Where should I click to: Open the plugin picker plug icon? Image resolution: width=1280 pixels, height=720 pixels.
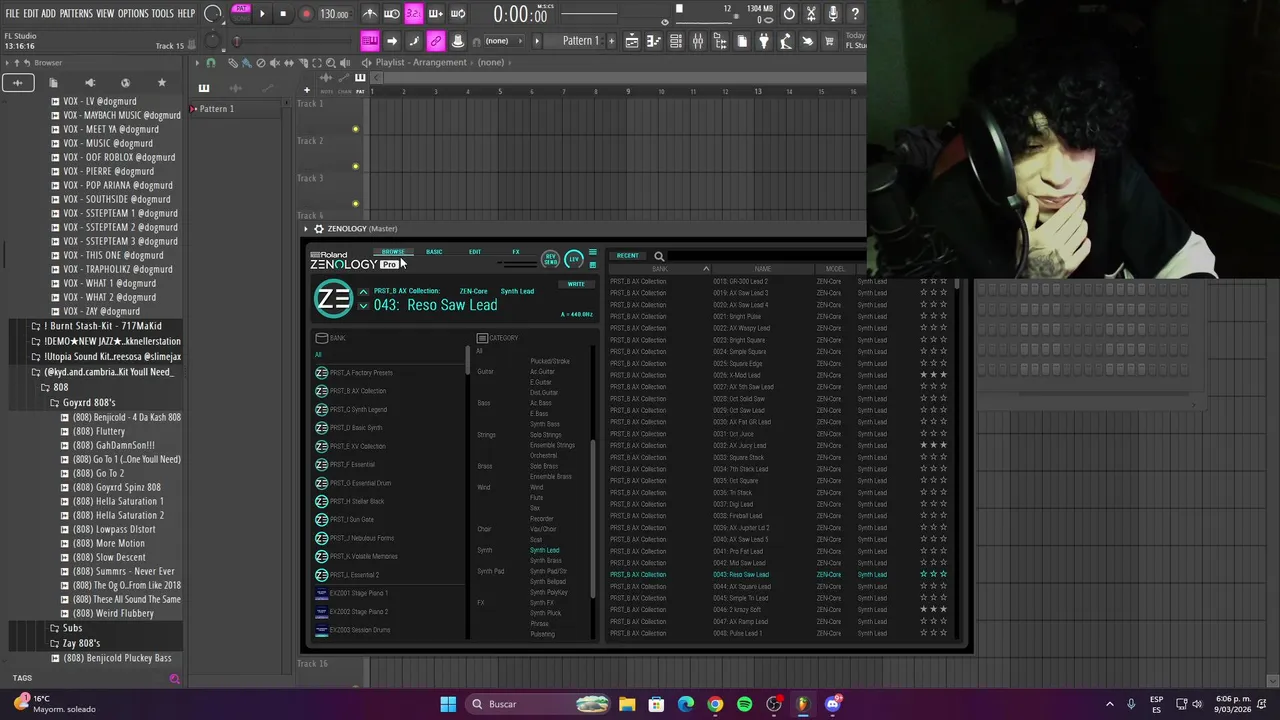pyautogui.click(x=764, y=41)
